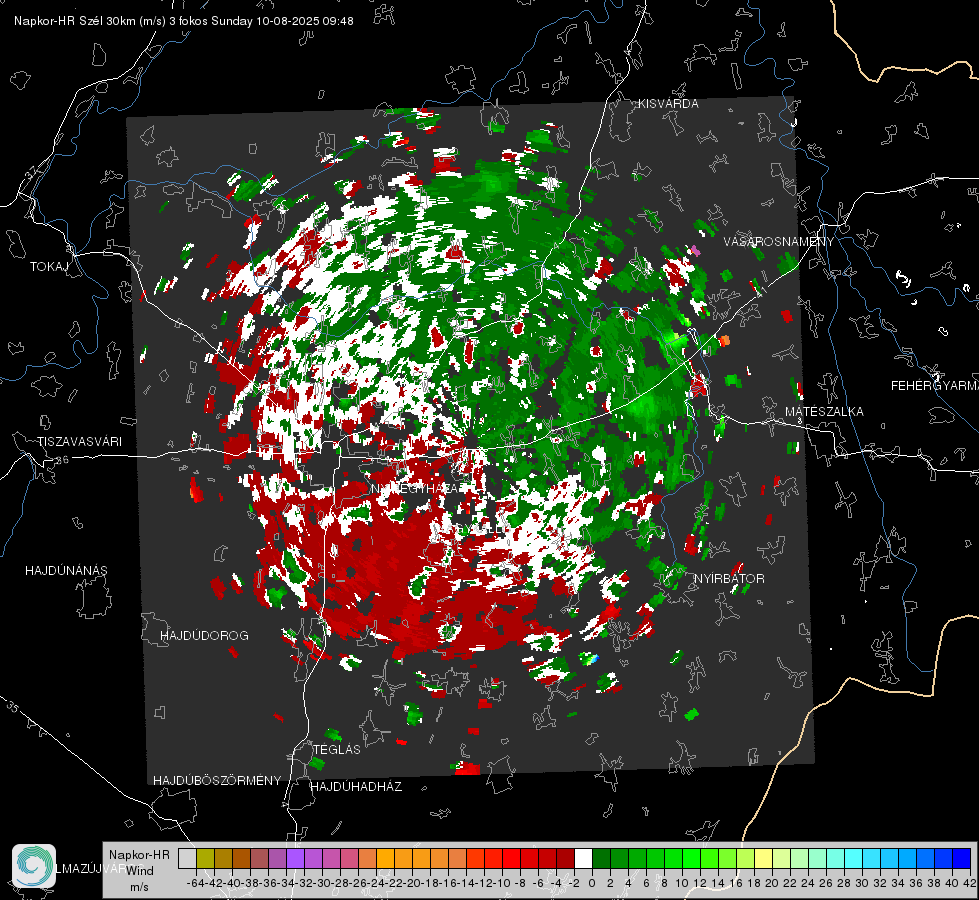The height and width of the screenshot is (900, 979).
Task: Click road number 36 near Tiszavasvári
Action: tap(62, 460)
